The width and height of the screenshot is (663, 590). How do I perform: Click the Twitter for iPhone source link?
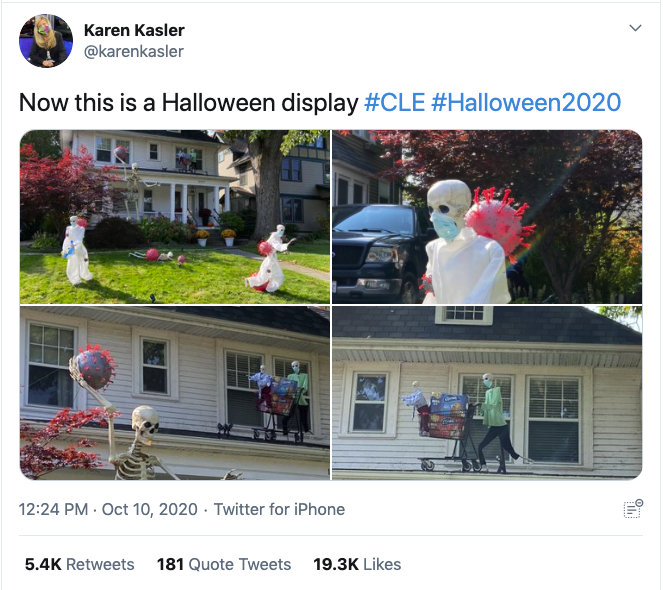279,509
